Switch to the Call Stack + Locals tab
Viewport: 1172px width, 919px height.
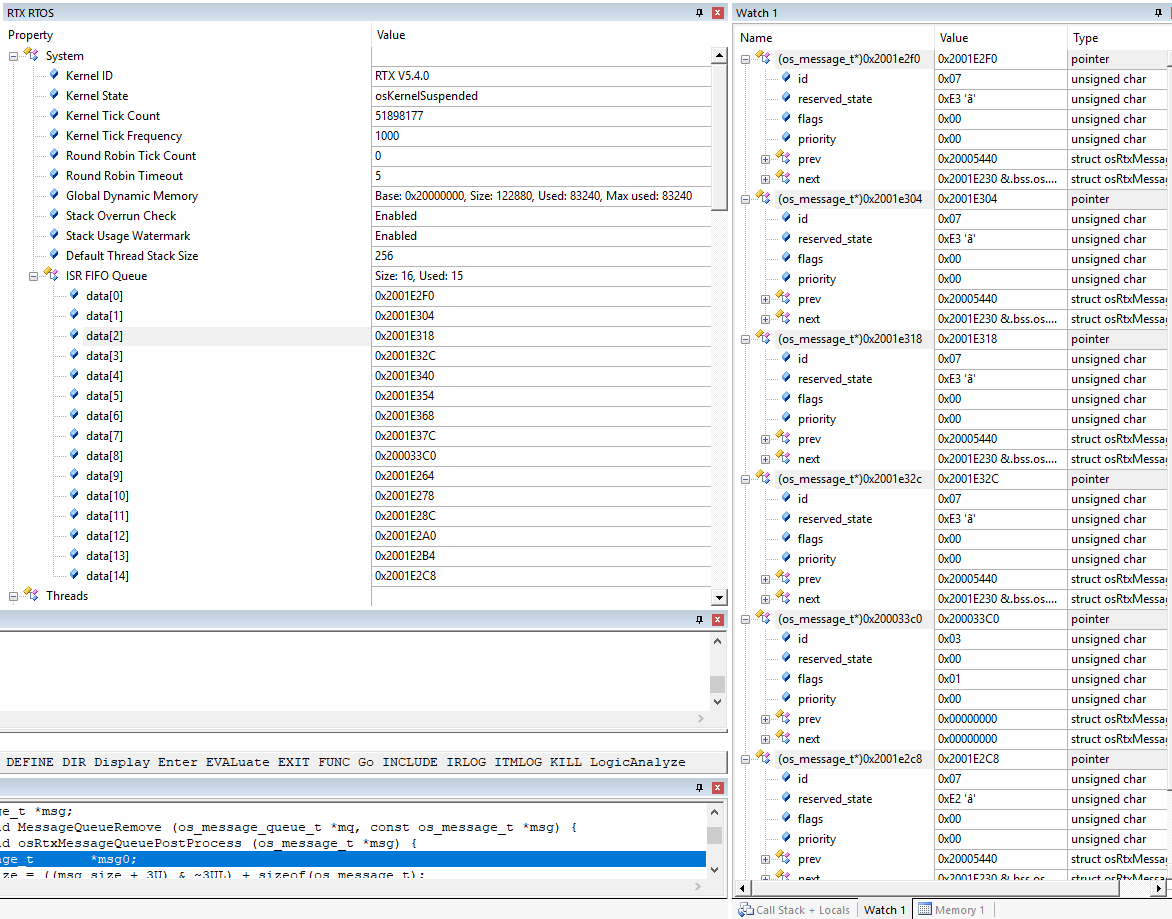click(794, 909)
